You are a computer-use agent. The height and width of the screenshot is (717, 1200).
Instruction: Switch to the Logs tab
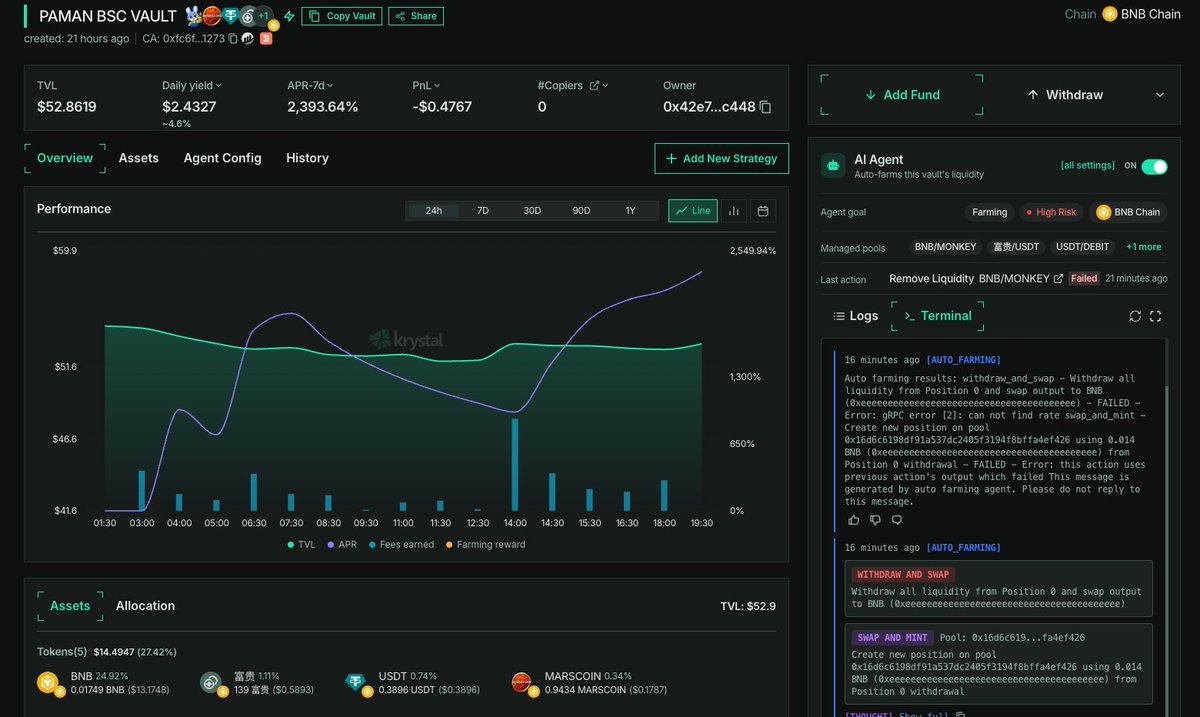pos(855,316)
